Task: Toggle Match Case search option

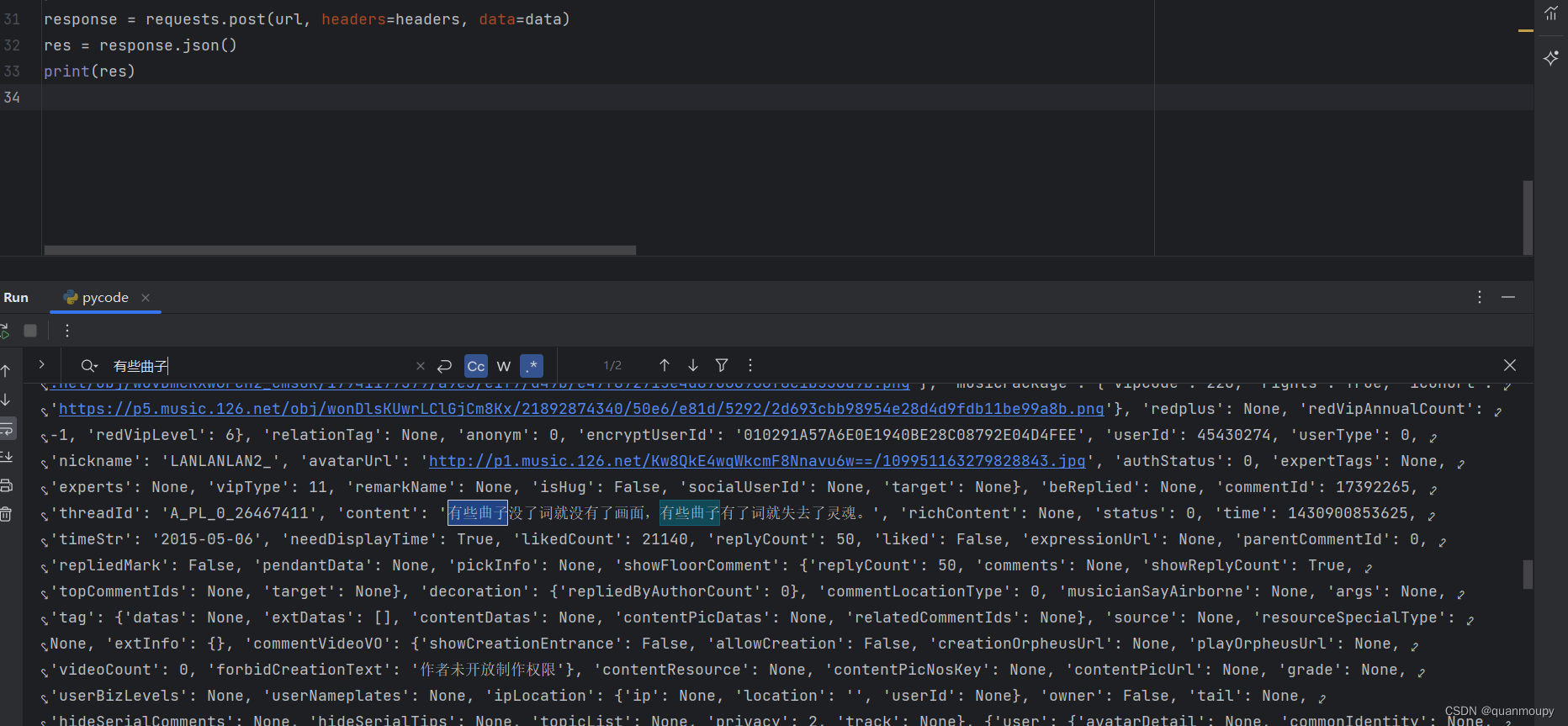Action: [x=476, y=366]
